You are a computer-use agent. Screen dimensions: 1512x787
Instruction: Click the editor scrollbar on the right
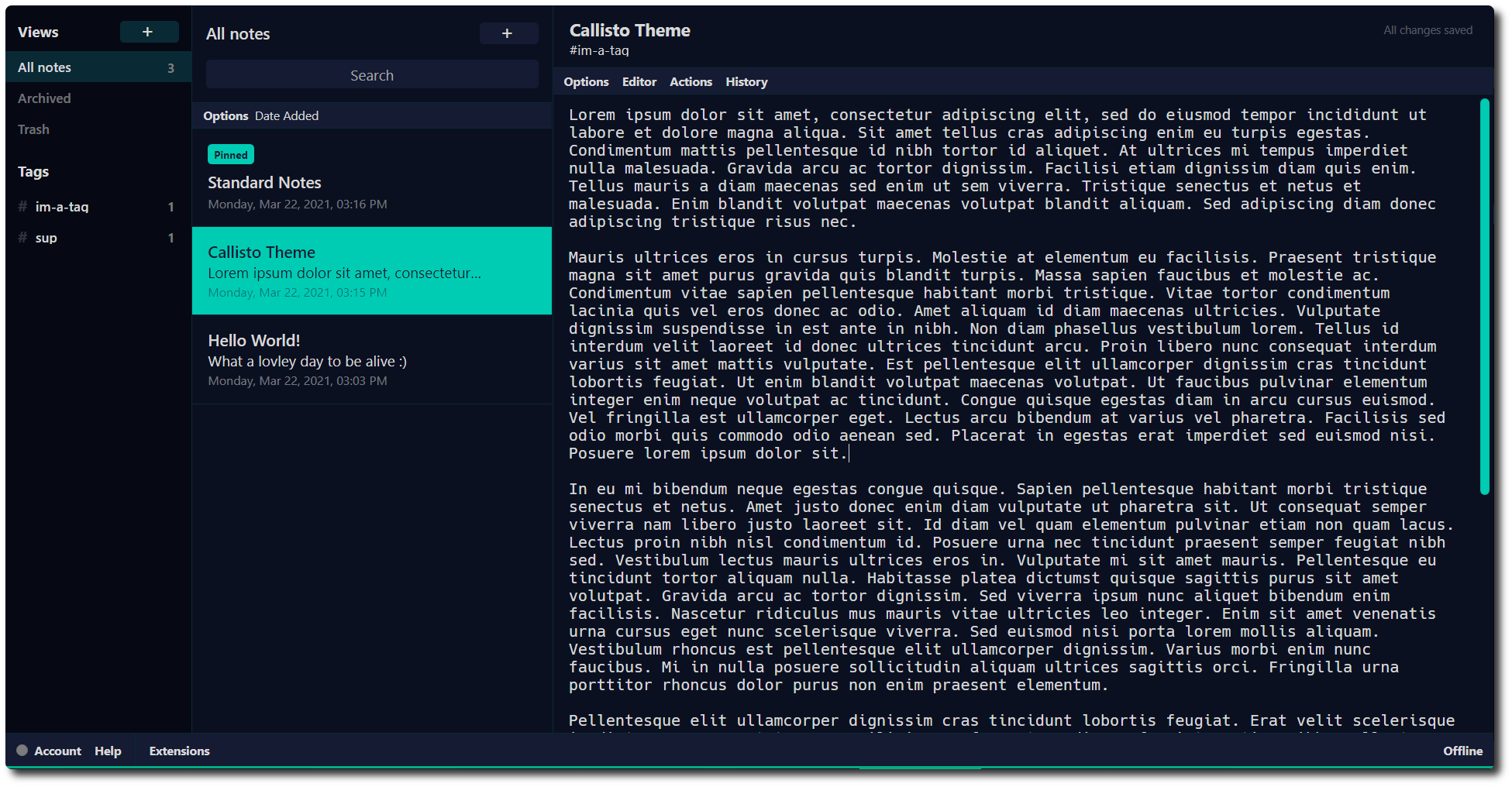tap(1486, 294)
